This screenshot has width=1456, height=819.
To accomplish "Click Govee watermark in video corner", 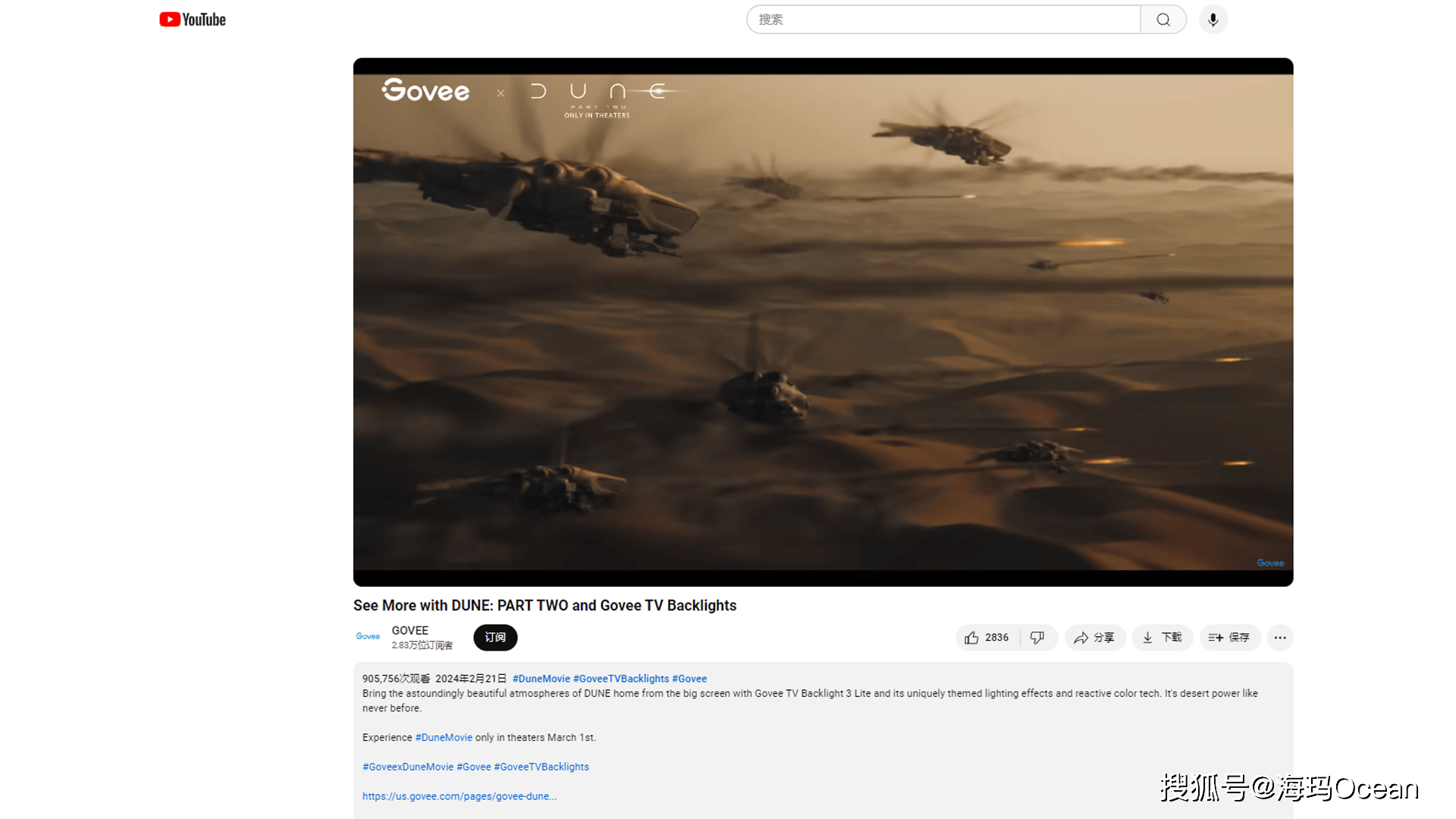I will coord(1270,563).
